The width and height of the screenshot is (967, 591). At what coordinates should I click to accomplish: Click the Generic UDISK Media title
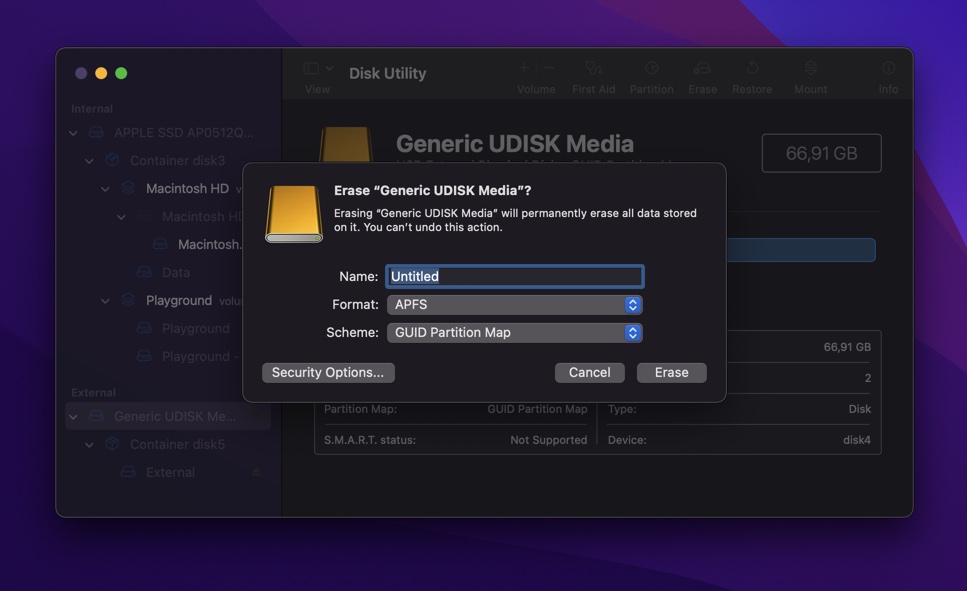[x=514, y=144]
